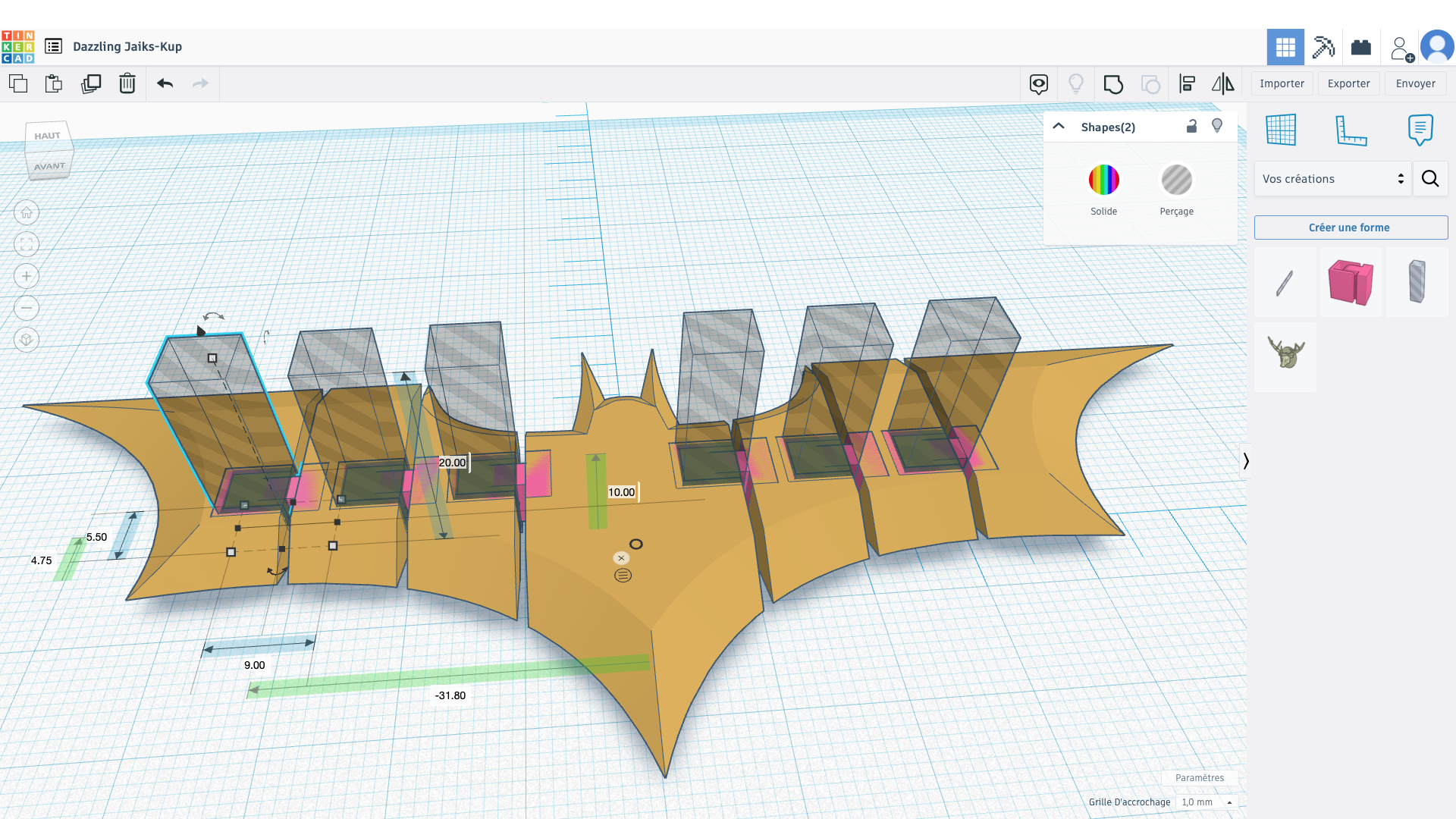Toggle the lock on selected shapes

[1191, 126]
